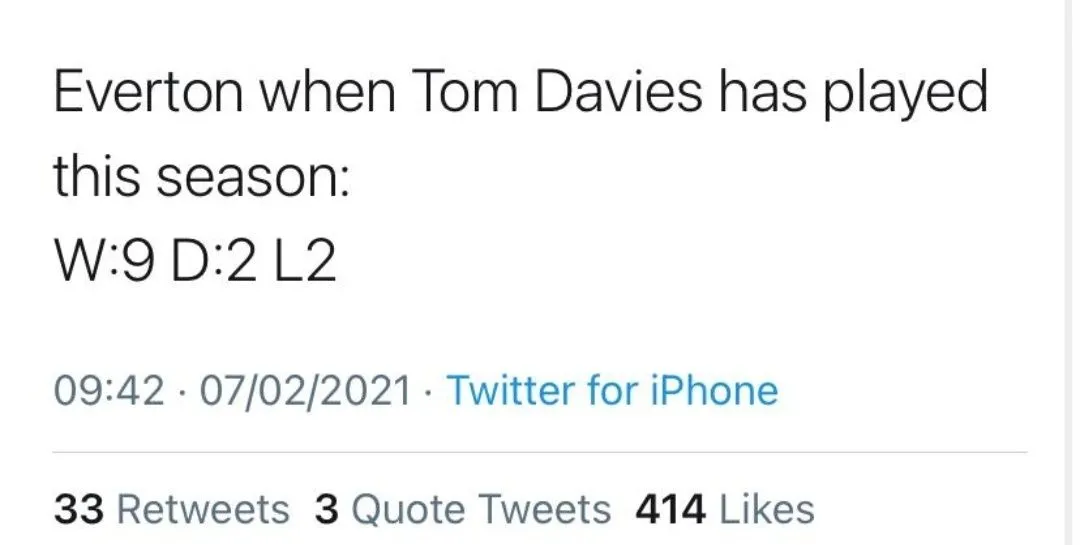Select the word Likes
This screenshot has height=545, width=1080.
click(x=766, y=510)
